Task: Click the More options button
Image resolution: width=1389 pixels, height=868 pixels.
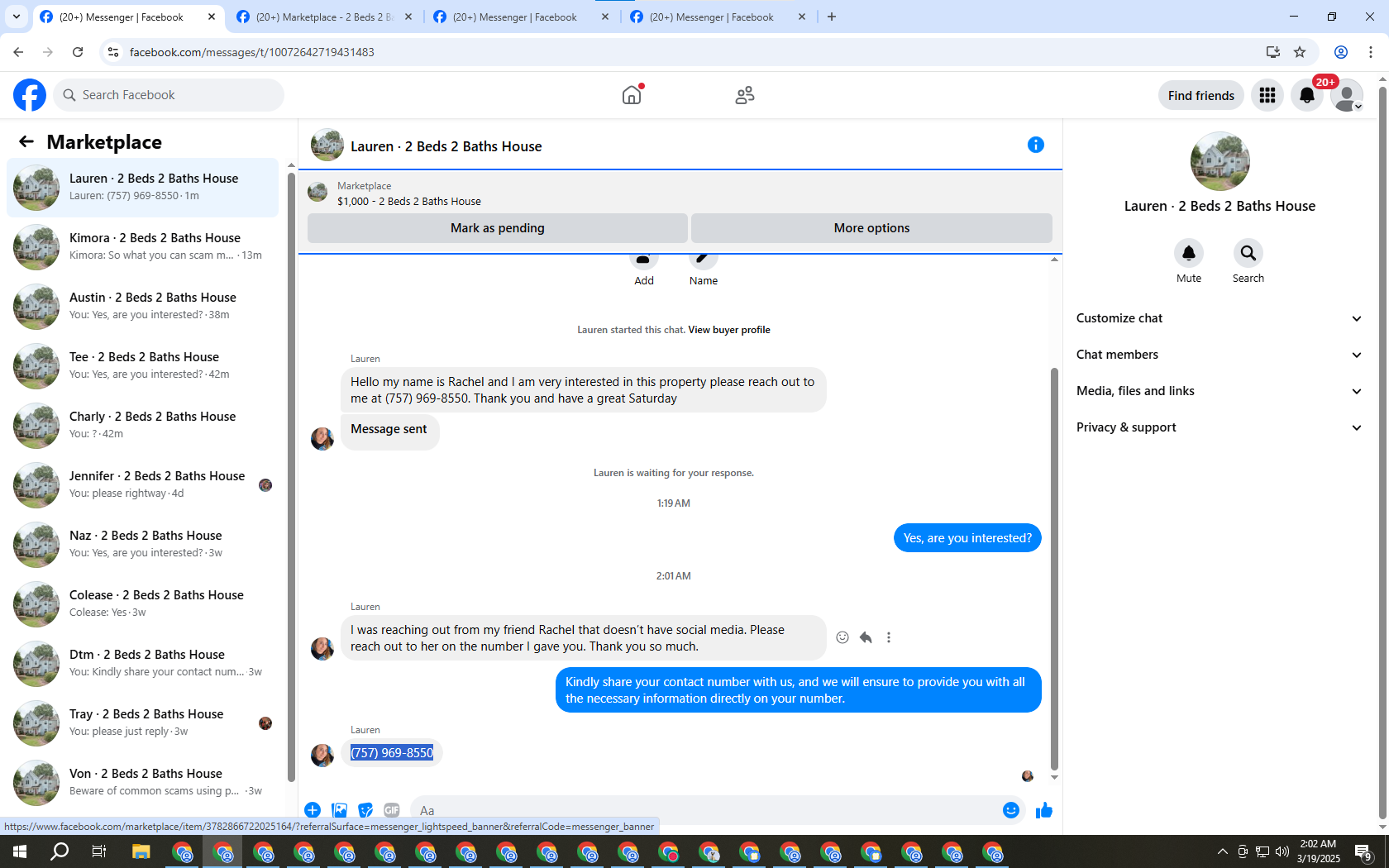Action: point(871,228)
